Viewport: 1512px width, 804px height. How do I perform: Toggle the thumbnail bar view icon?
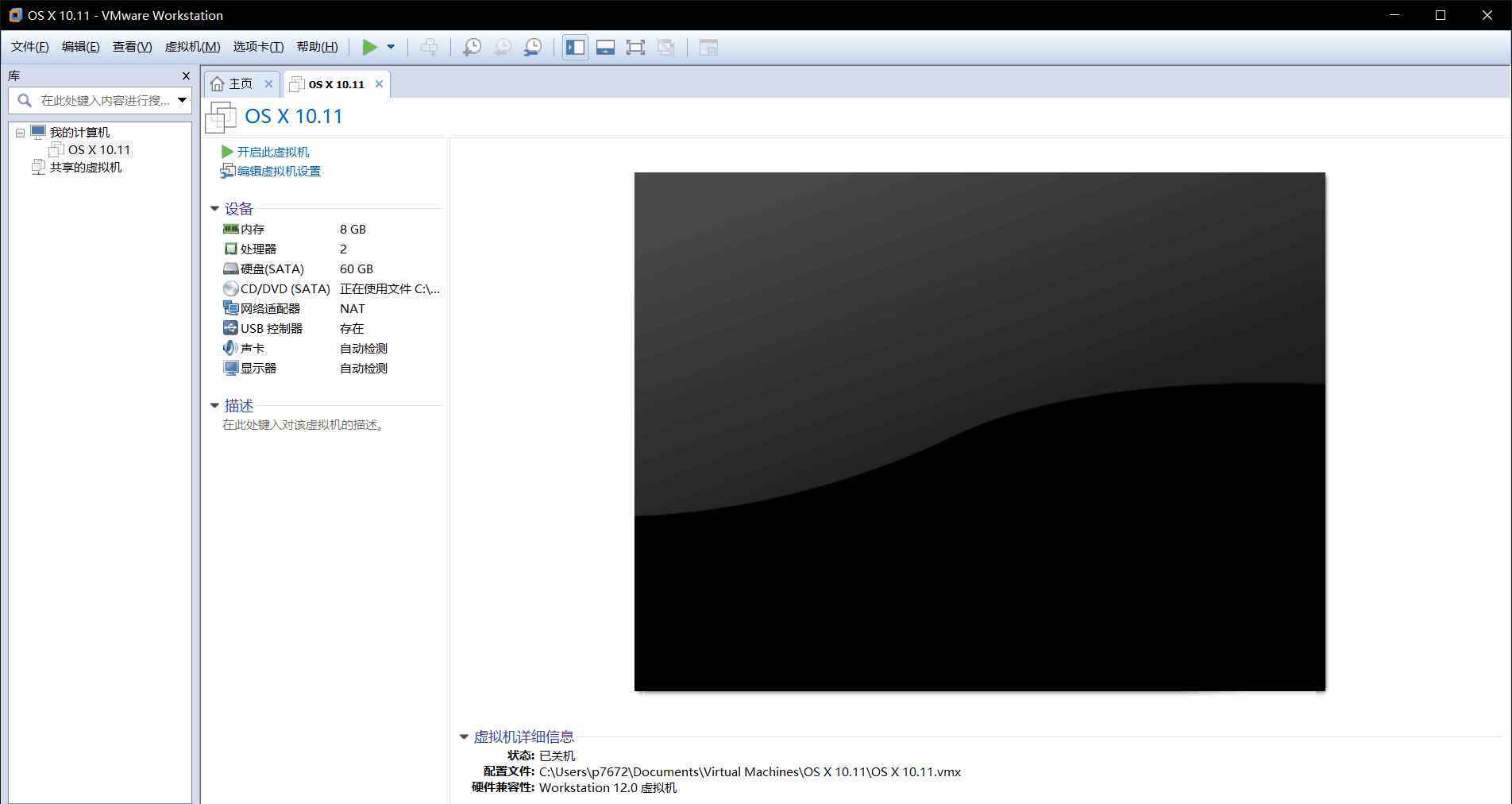point(605,47)
